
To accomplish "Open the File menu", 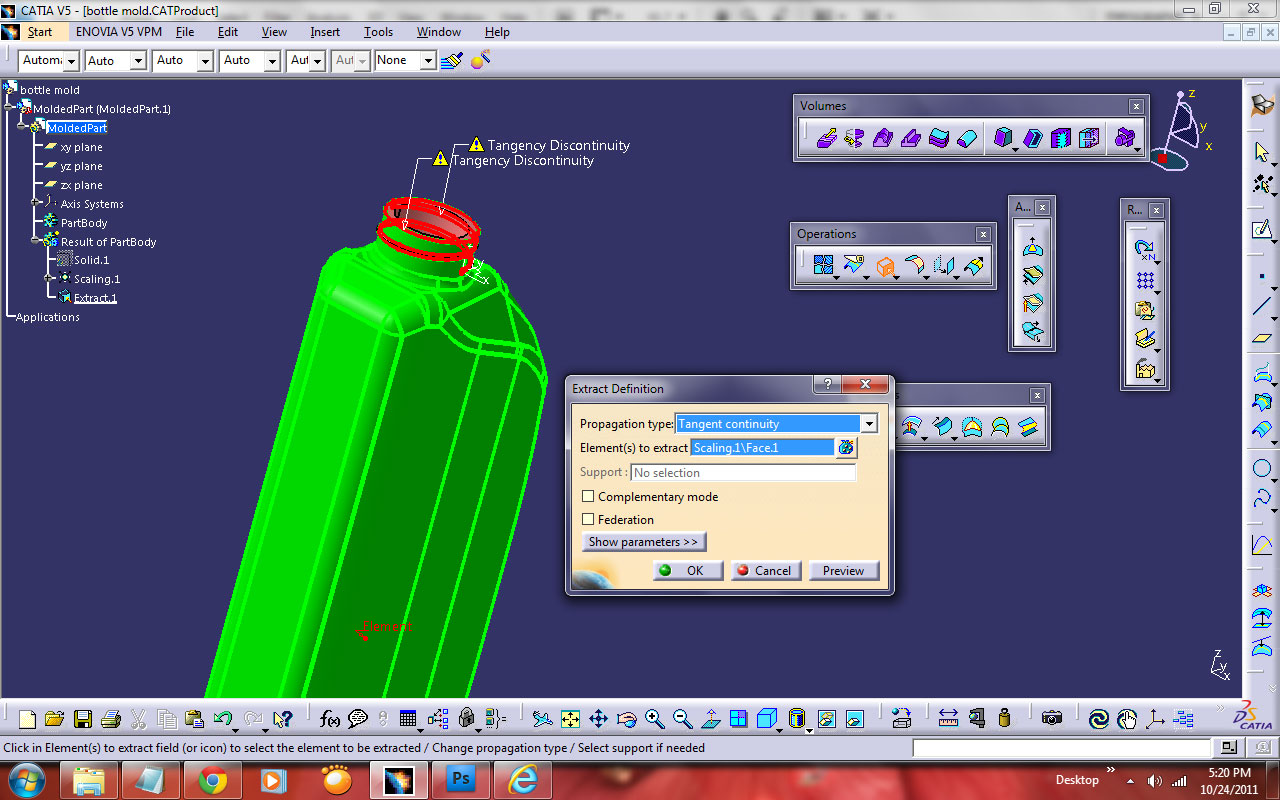I will 185,32.
